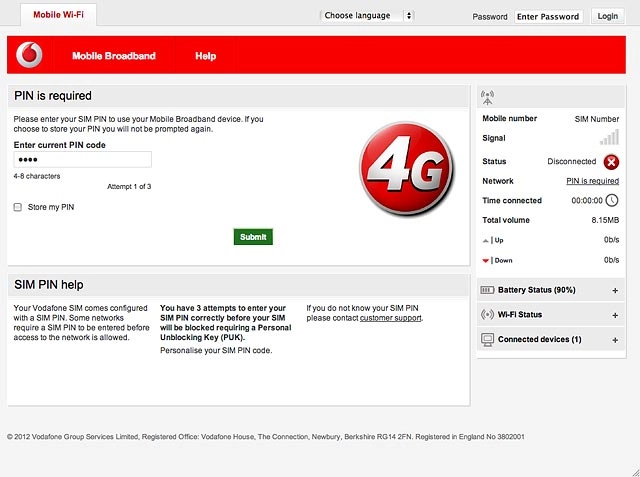Click the battery icon in Battery Status
Screen dimensions: 640x477
pos(487,290)
